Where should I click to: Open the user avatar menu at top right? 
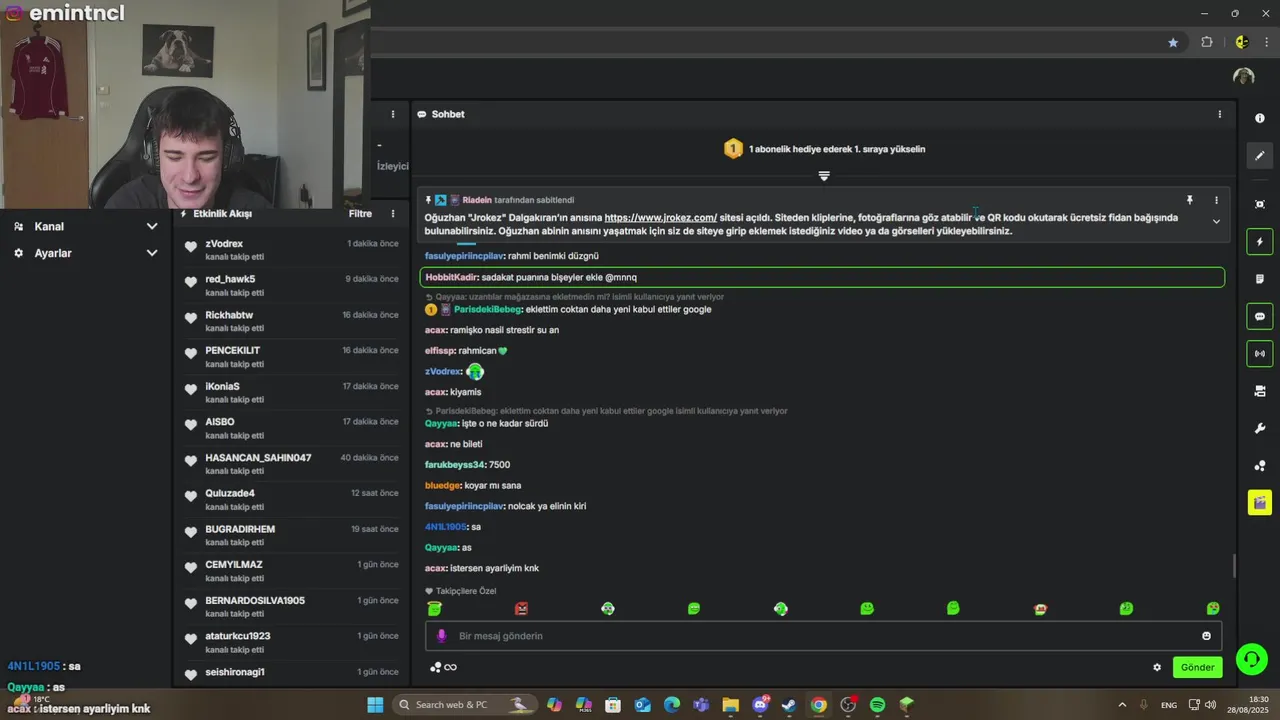click(x=1243, y=76)
